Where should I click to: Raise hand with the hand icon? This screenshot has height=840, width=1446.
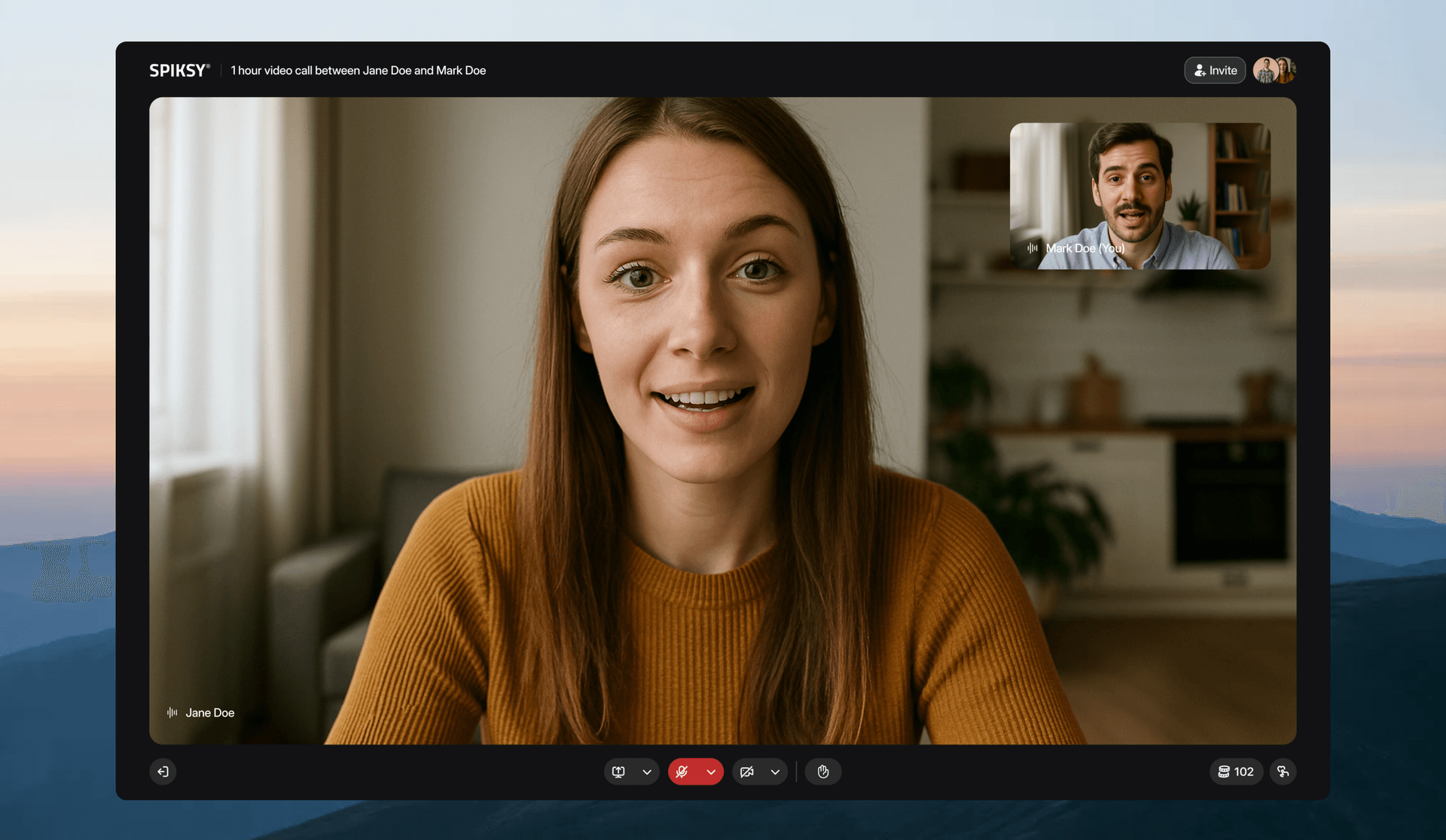pyautogui.click(x=823, y=772)
